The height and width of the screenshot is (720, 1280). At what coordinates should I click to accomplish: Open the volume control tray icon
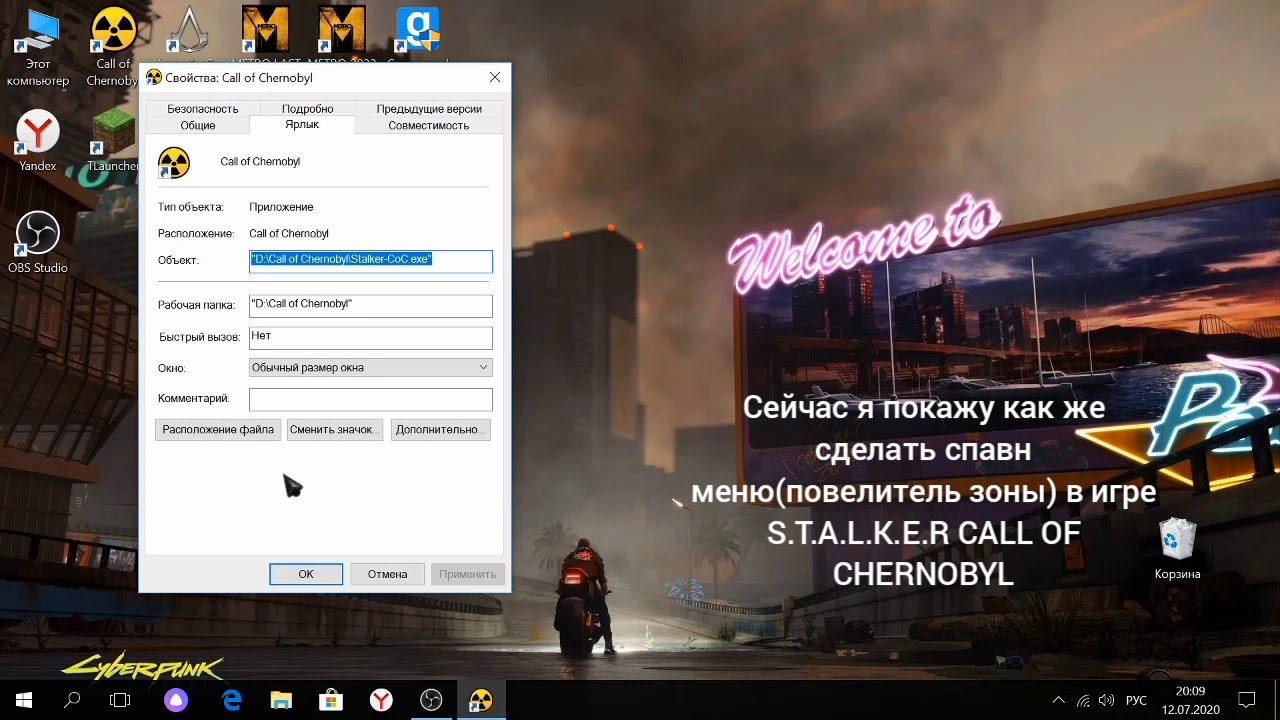coord(1106,700)
